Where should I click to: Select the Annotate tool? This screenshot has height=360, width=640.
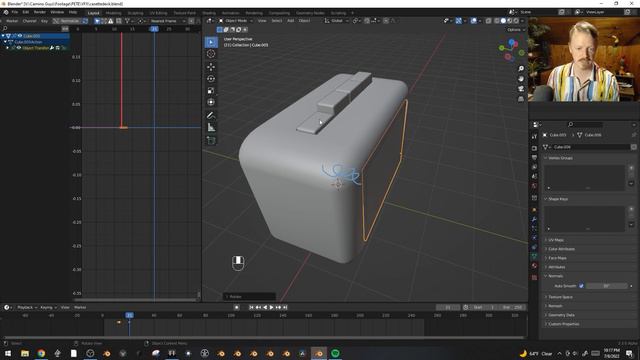[x=211, y=116]
